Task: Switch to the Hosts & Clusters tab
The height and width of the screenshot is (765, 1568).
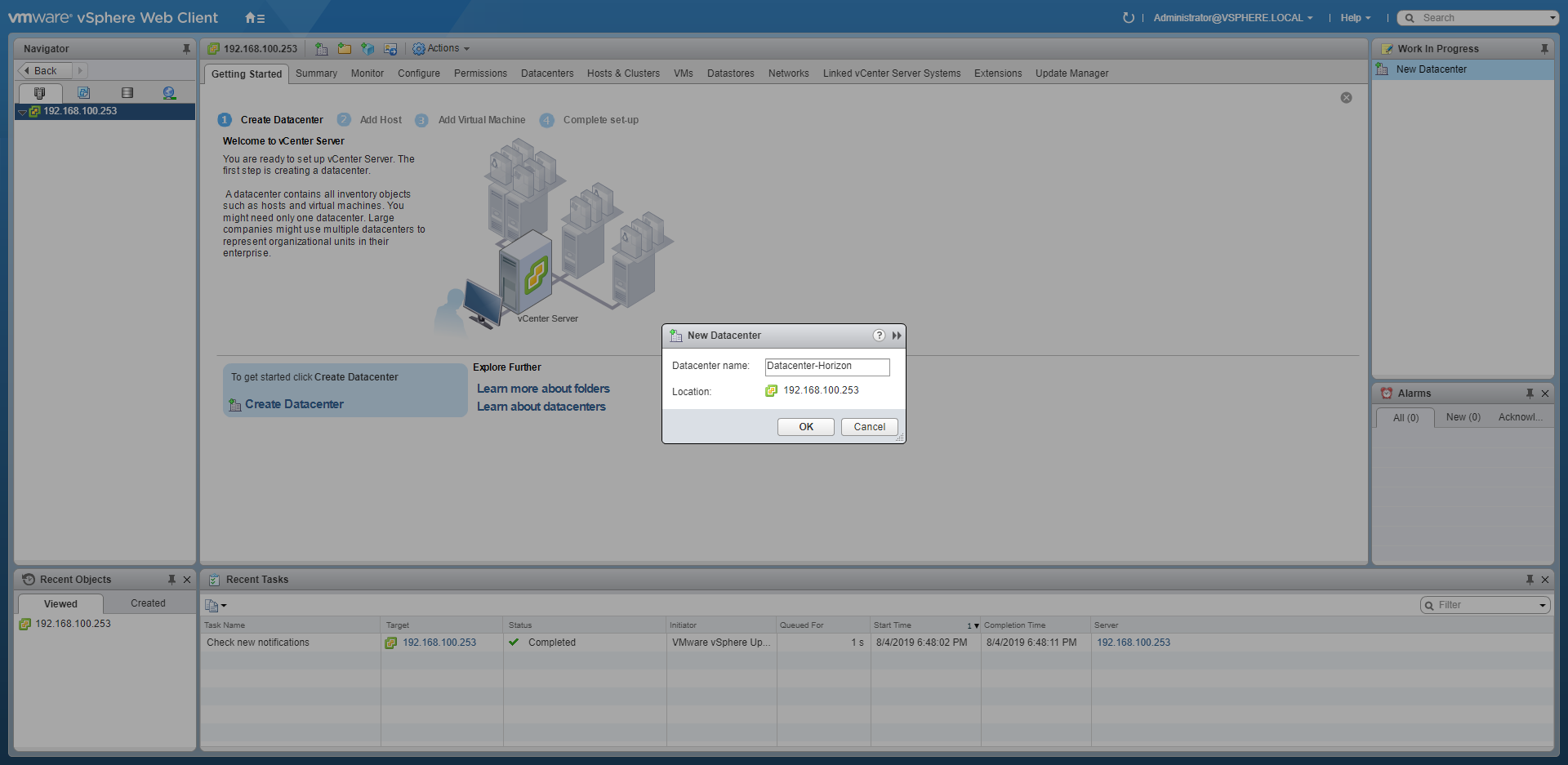Action: tap(622, 73)
